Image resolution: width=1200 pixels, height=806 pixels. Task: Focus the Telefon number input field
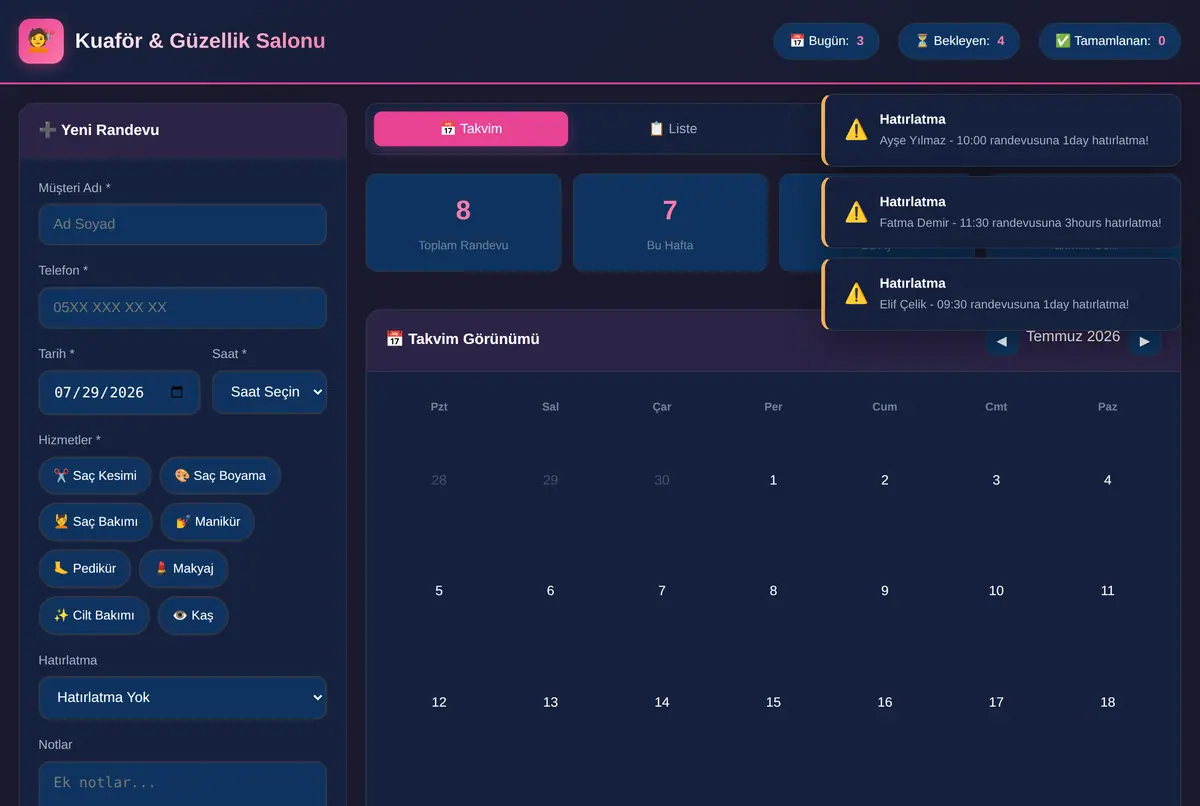click(183, 307)
